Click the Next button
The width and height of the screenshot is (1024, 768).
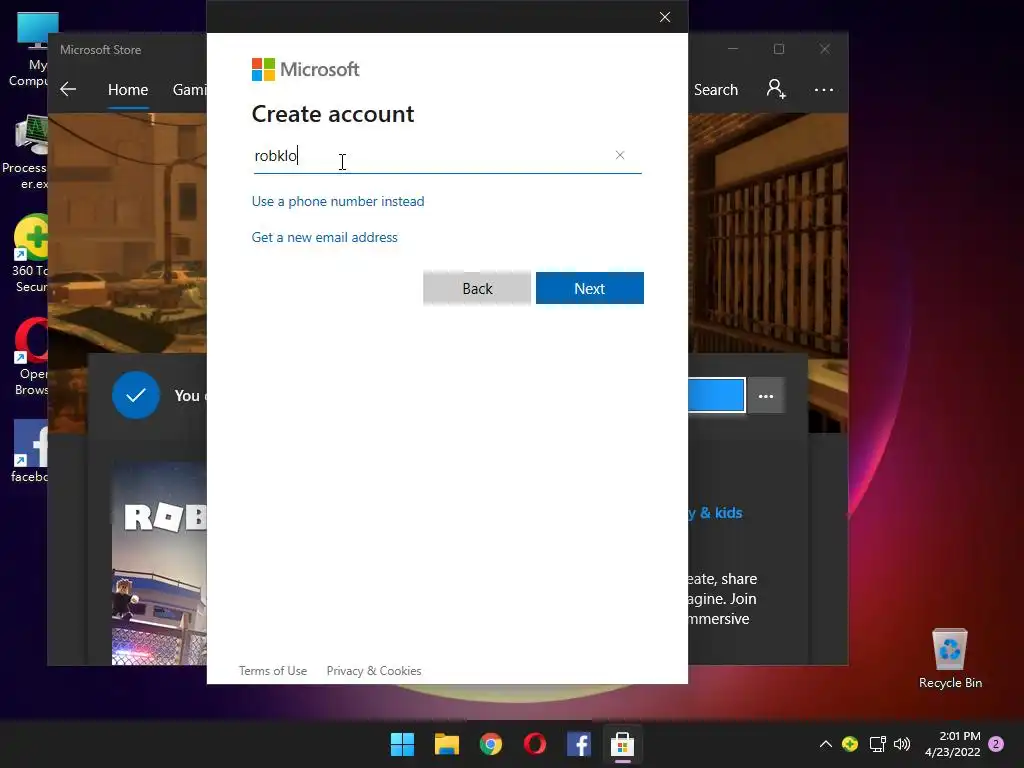tap(590, 288)
